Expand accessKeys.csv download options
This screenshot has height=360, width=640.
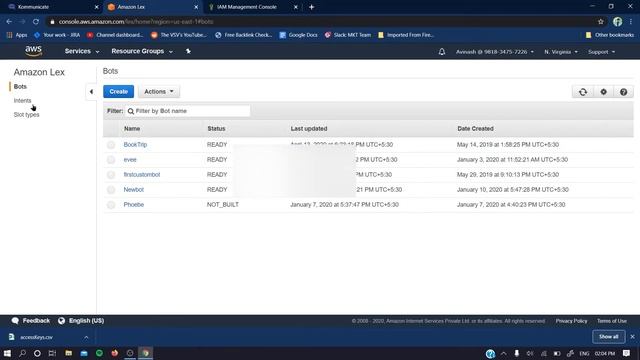pyautogui.click(x=86, y=337)
